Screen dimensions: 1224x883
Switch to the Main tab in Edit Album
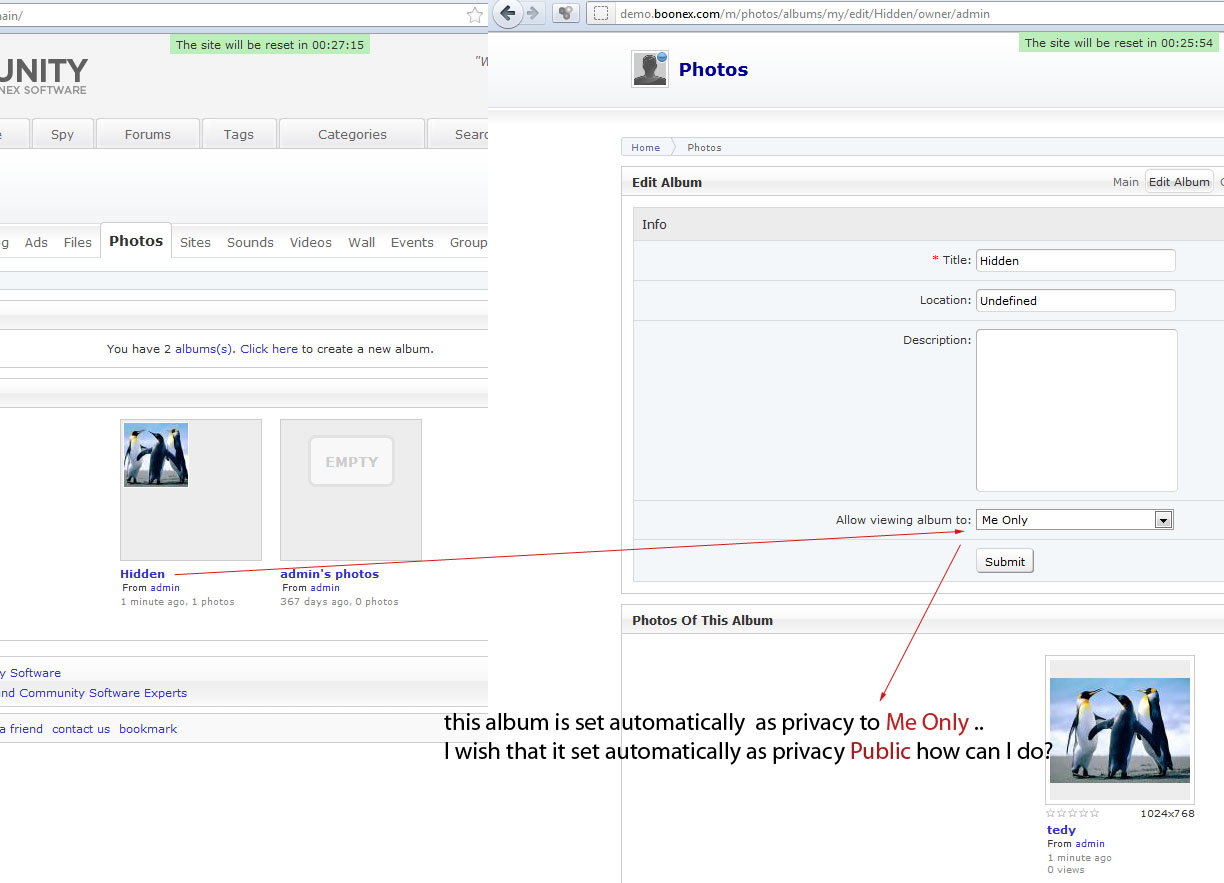tap(1125, 182)
